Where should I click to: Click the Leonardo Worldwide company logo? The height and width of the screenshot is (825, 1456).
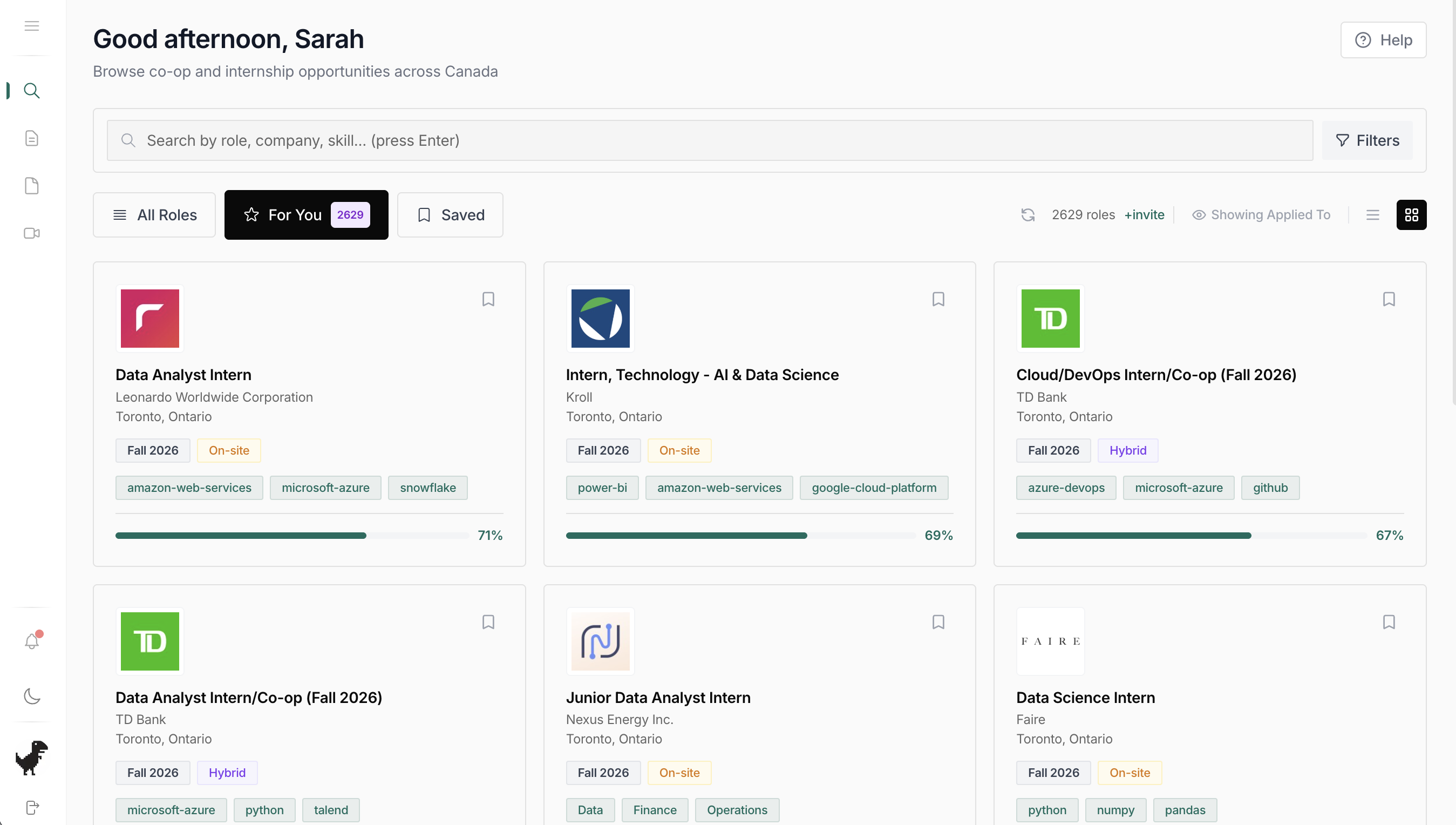click(150, 319)
